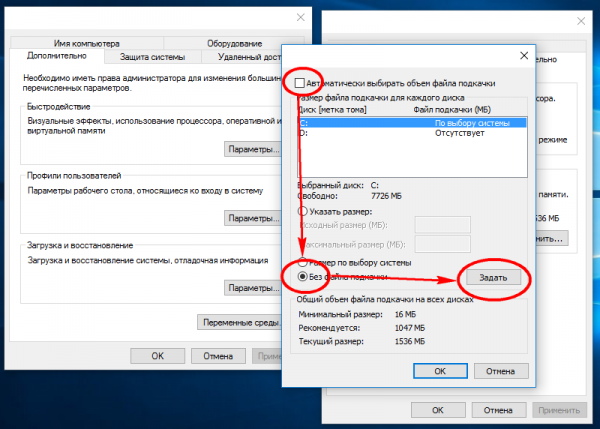Viewport: 600px width, 429px height.
Task: Select the 'Указать размер' radio option
Action: (303, 211)
